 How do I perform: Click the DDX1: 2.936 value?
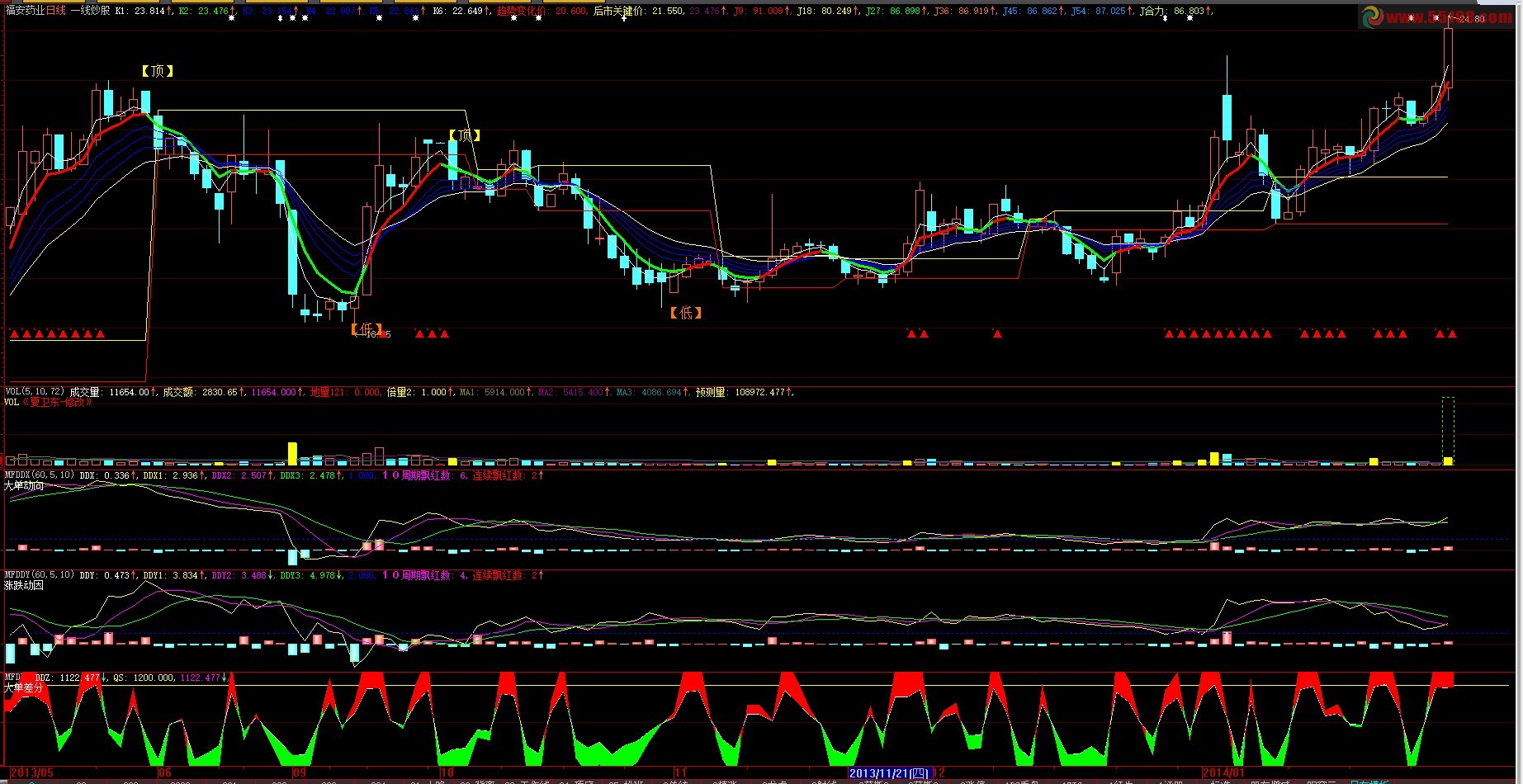[x=172, y=475]
